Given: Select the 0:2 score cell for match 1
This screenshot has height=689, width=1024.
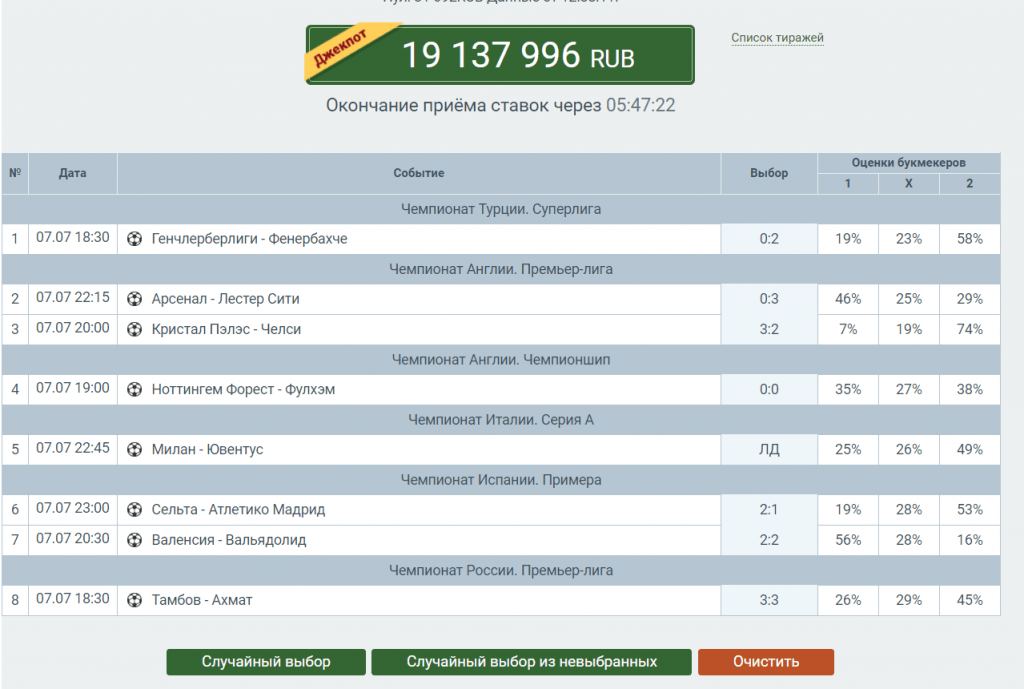Looking at the screenshot, I should [x=769, y=239].
